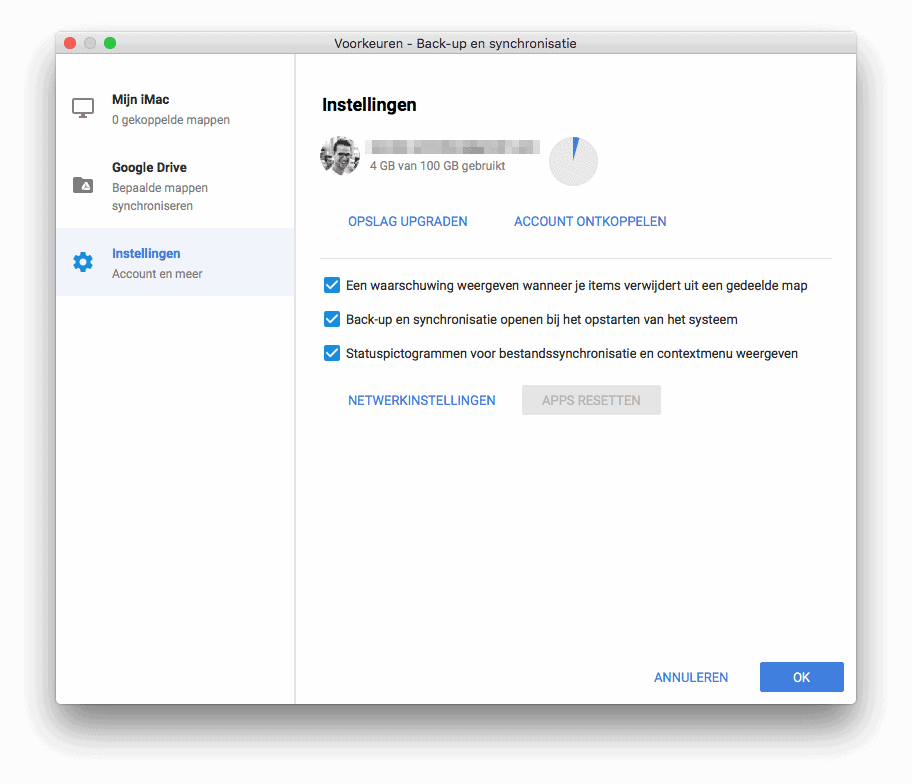Click the '0 gekoppelde mappen' subtitle
Image resolution: width=912 pixels, height=784 pixels.
click(x=171, y=120)
